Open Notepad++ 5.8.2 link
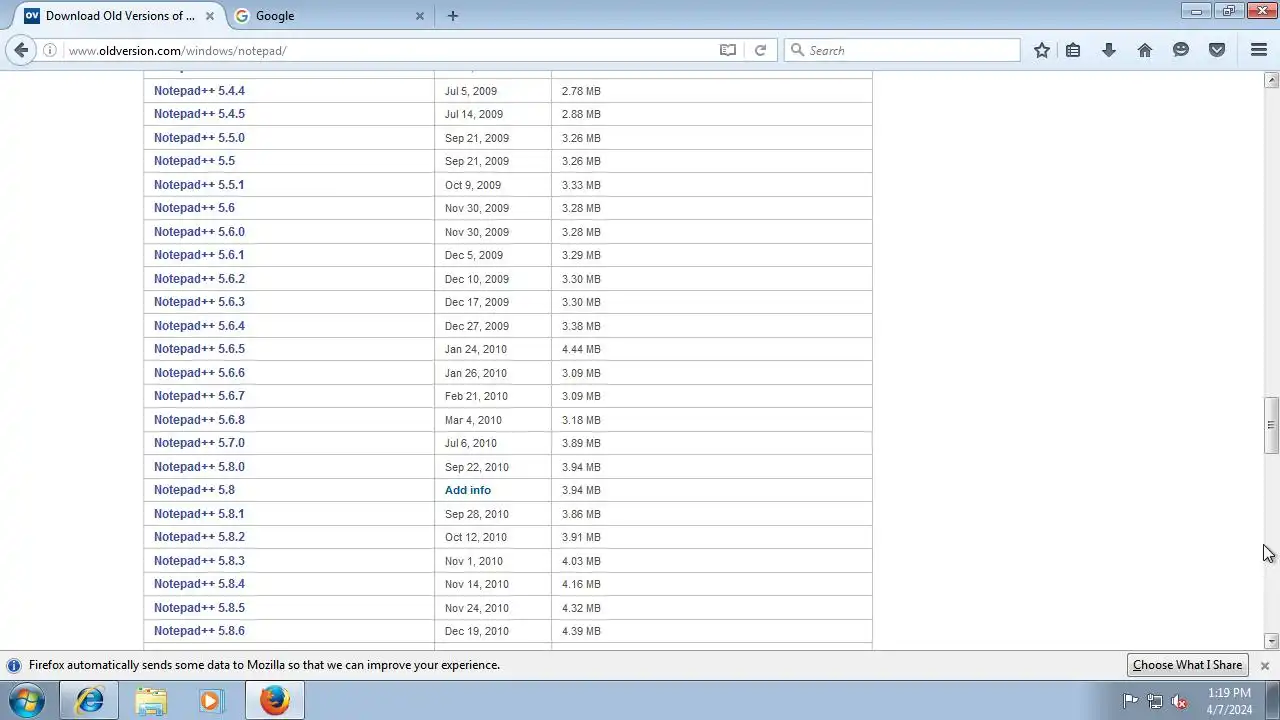Viewport: 1280px width, 720px height. click(x=199, y=537)
